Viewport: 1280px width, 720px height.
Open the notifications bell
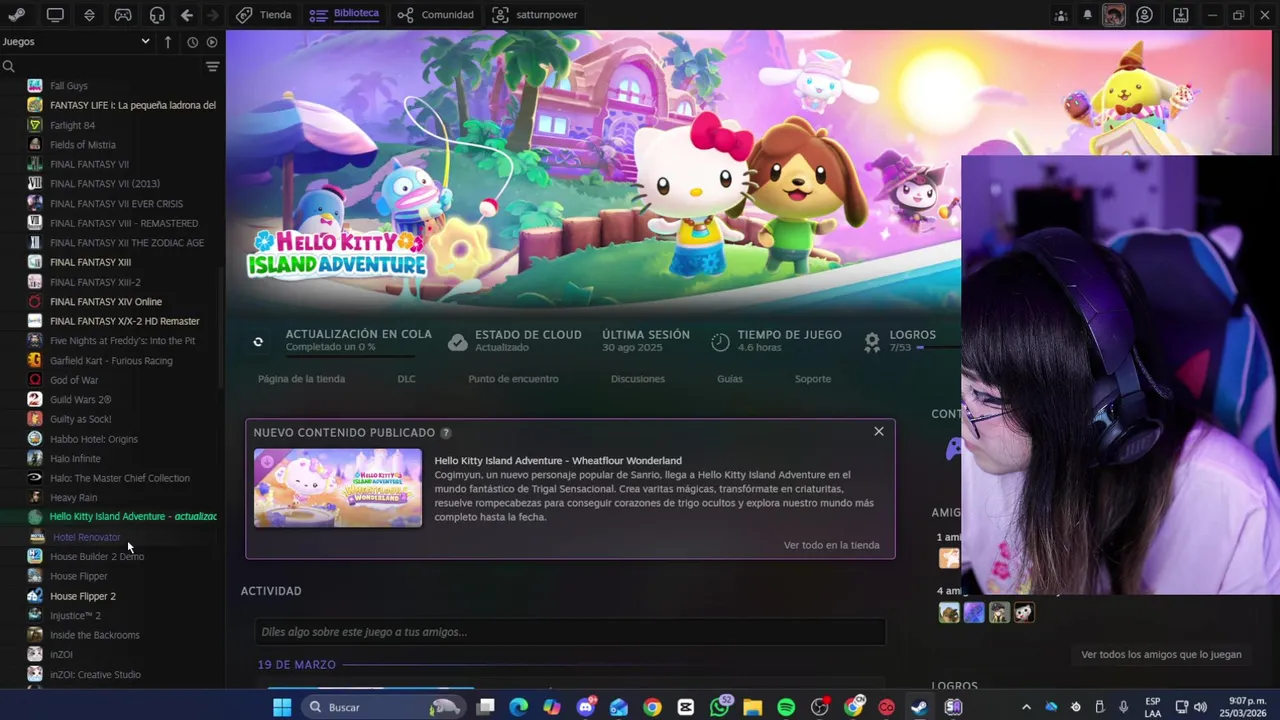pos(1087,15)
